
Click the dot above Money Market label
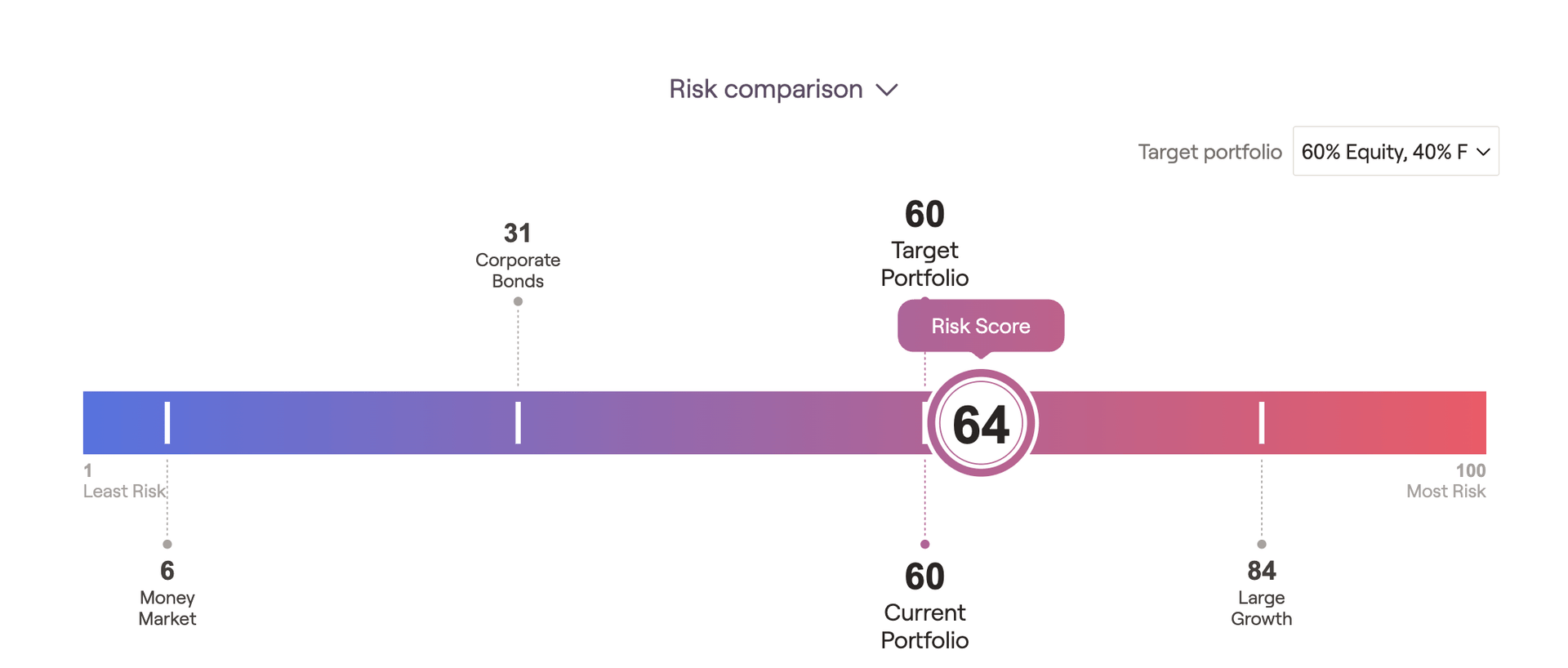tap(167, 544)
